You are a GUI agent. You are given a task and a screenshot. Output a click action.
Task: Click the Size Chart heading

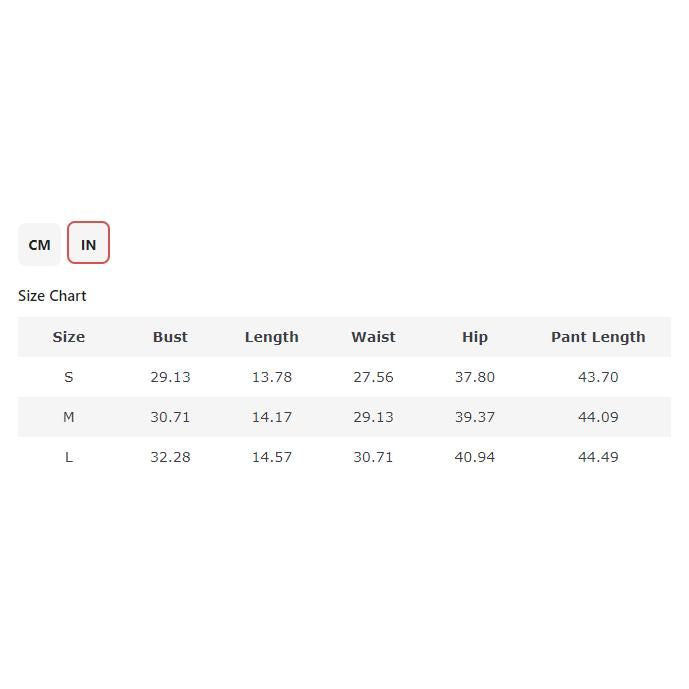click(x=52, y=296)
